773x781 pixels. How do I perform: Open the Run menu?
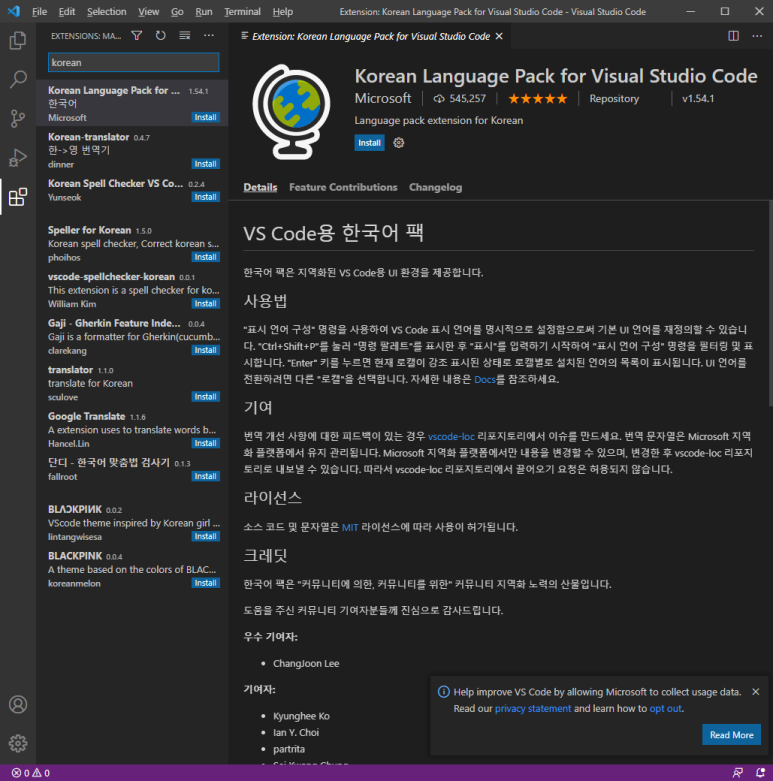tap(203, 11)
